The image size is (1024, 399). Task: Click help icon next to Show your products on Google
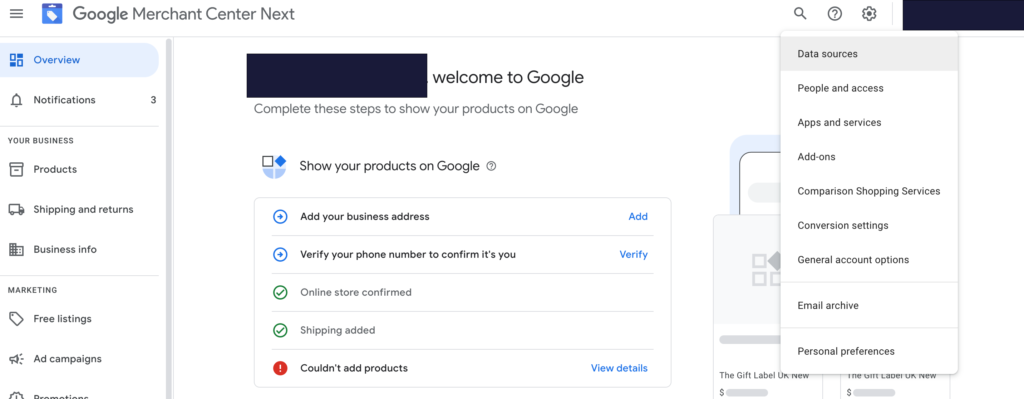pyautogui.click(x=492, y=166)
